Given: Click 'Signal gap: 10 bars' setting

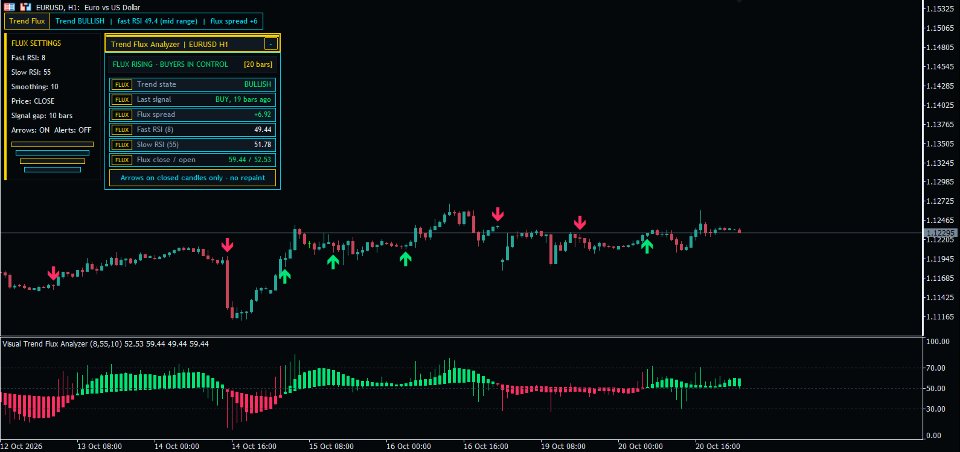Looking at the screenshot, I should (x=42, y=116).
